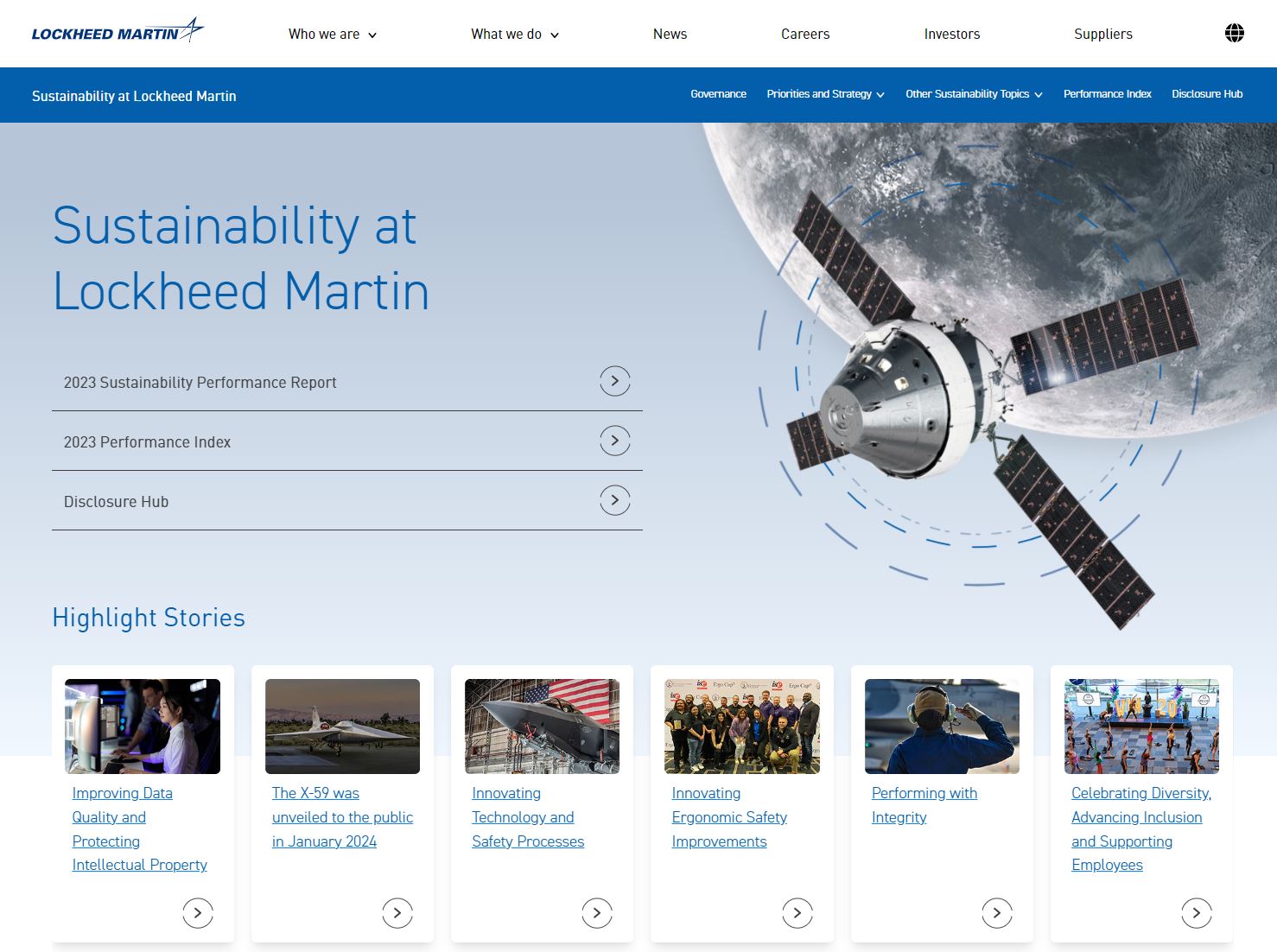This screenshot has width=1277, height=952.
Task: Open the 2023 Performance Index link text
Action: coord(147,442)
